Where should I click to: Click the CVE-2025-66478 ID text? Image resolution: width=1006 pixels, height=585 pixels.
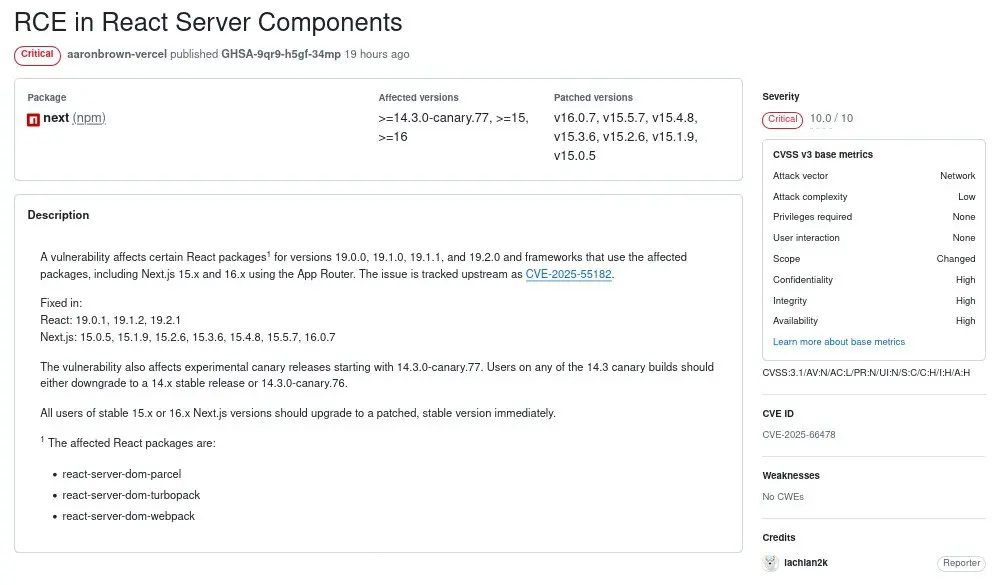pos(799,435)
